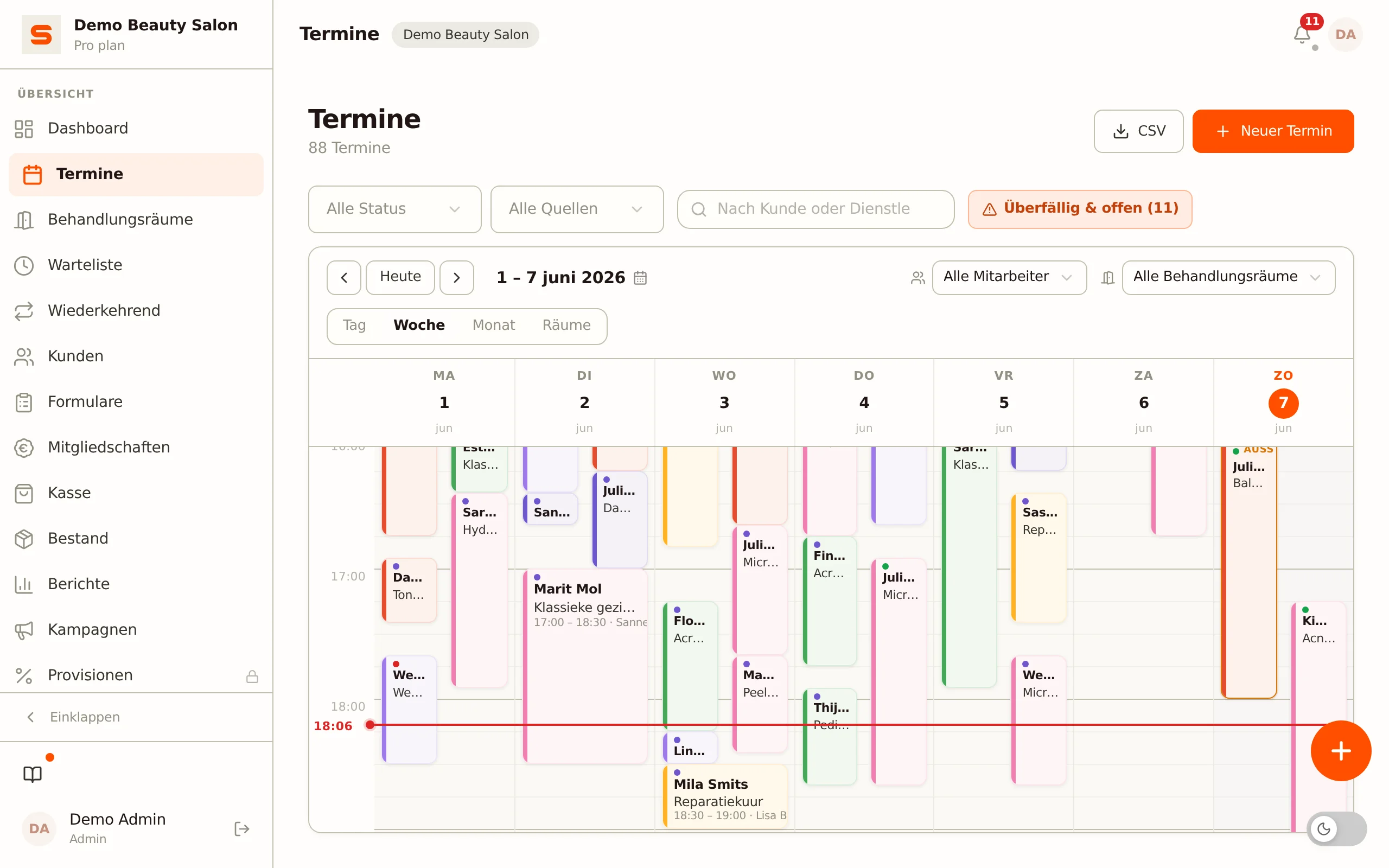Open the Sar... Hyd... appointment on Monday
Image resolution: width=1389 pixels, height=868 pixels.
tap(479, 590)
